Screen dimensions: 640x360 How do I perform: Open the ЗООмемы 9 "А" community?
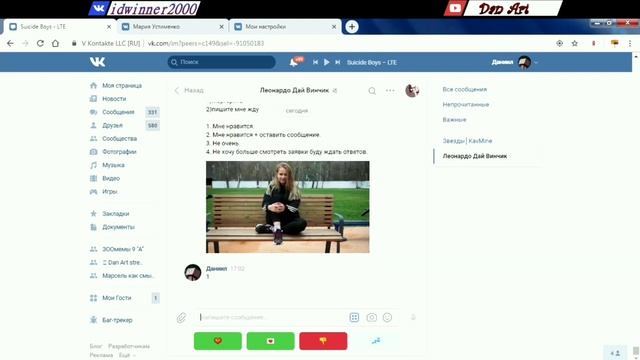[x=122, y=249]
